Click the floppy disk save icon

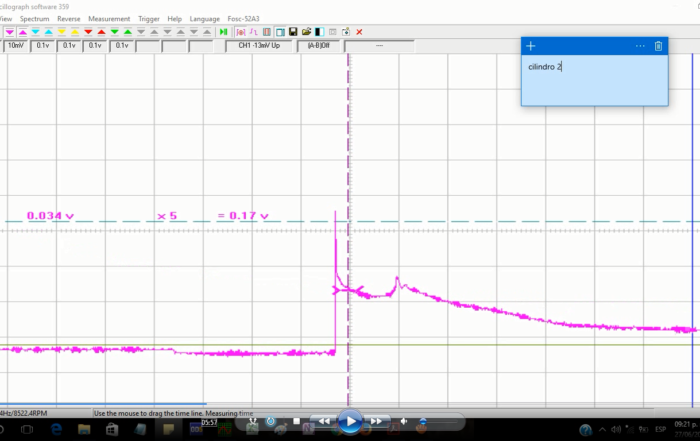point(293,32)
